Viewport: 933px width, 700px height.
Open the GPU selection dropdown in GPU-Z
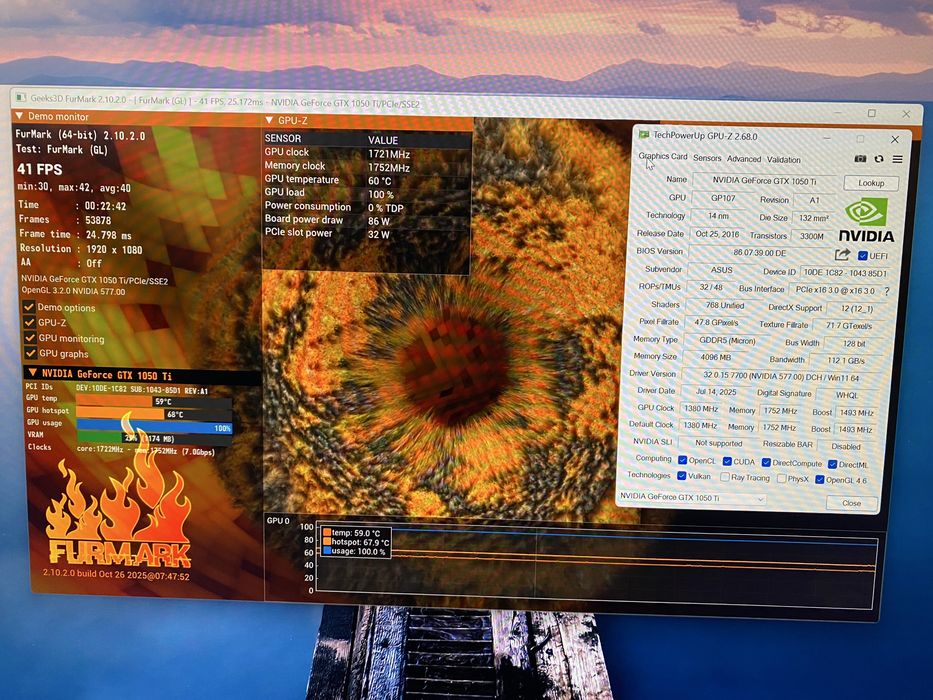tap(691, 498)
